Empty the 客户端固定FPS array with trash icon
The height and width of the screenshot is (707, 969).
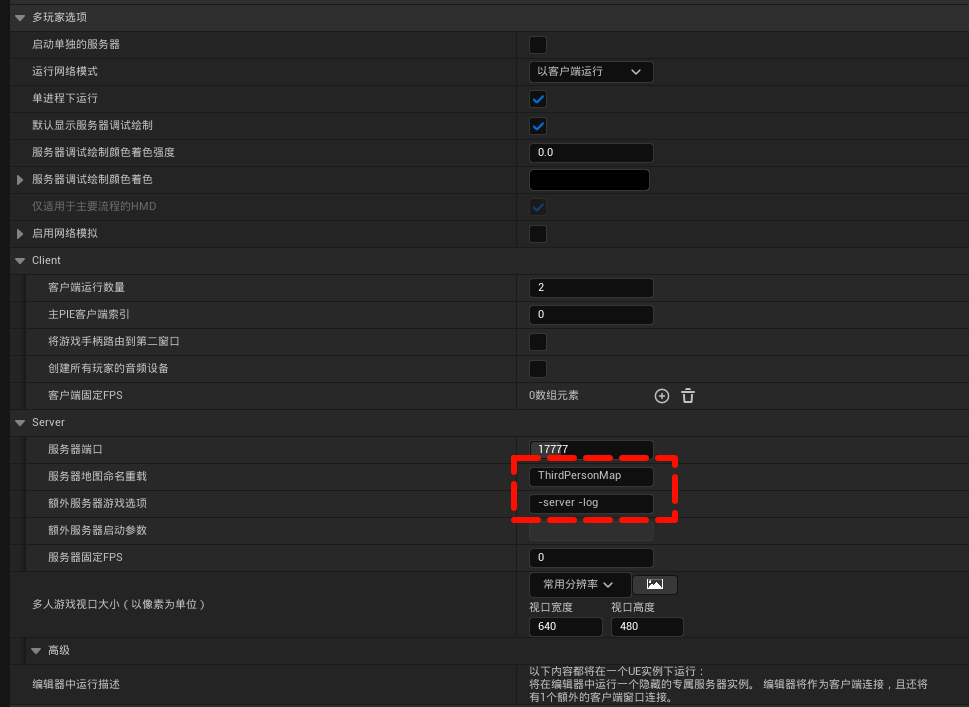pos(687,396)
